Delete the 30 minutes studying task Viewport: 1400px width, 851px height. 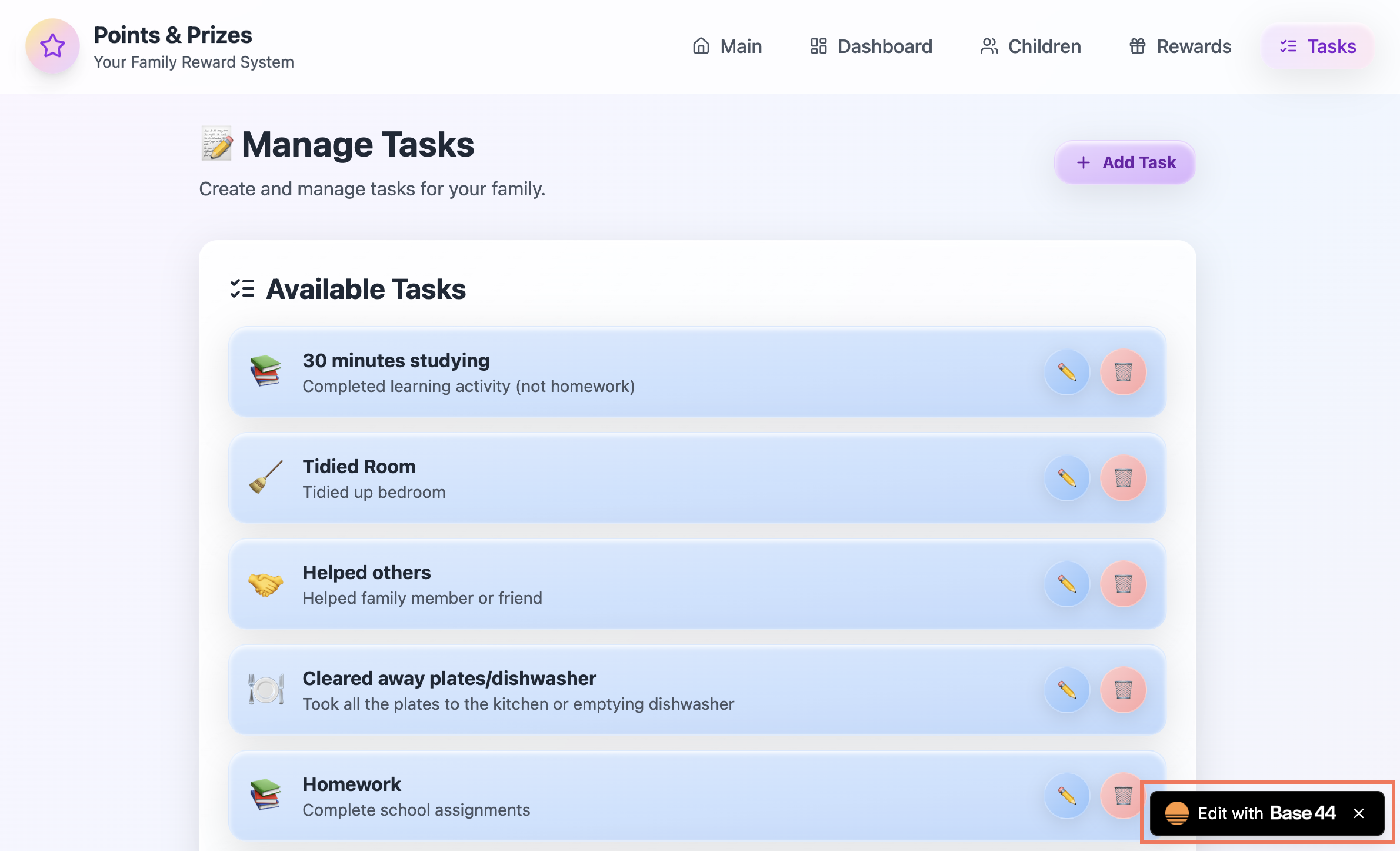click(1123, 372)
